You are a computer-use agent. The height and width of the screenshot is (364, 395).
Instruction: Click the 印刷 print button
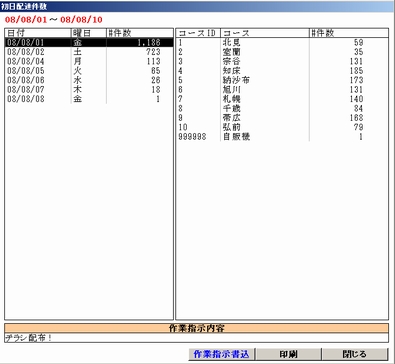pos(288,354)
